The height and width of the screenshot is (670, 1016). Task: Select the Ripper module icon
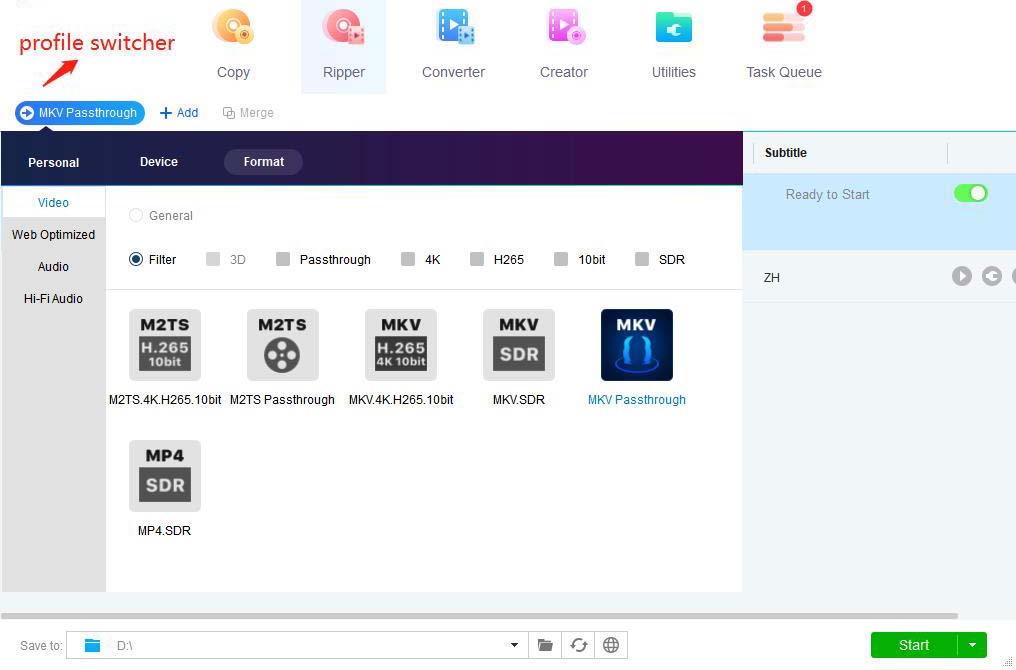pyautogui.click(x=343, y=28)
